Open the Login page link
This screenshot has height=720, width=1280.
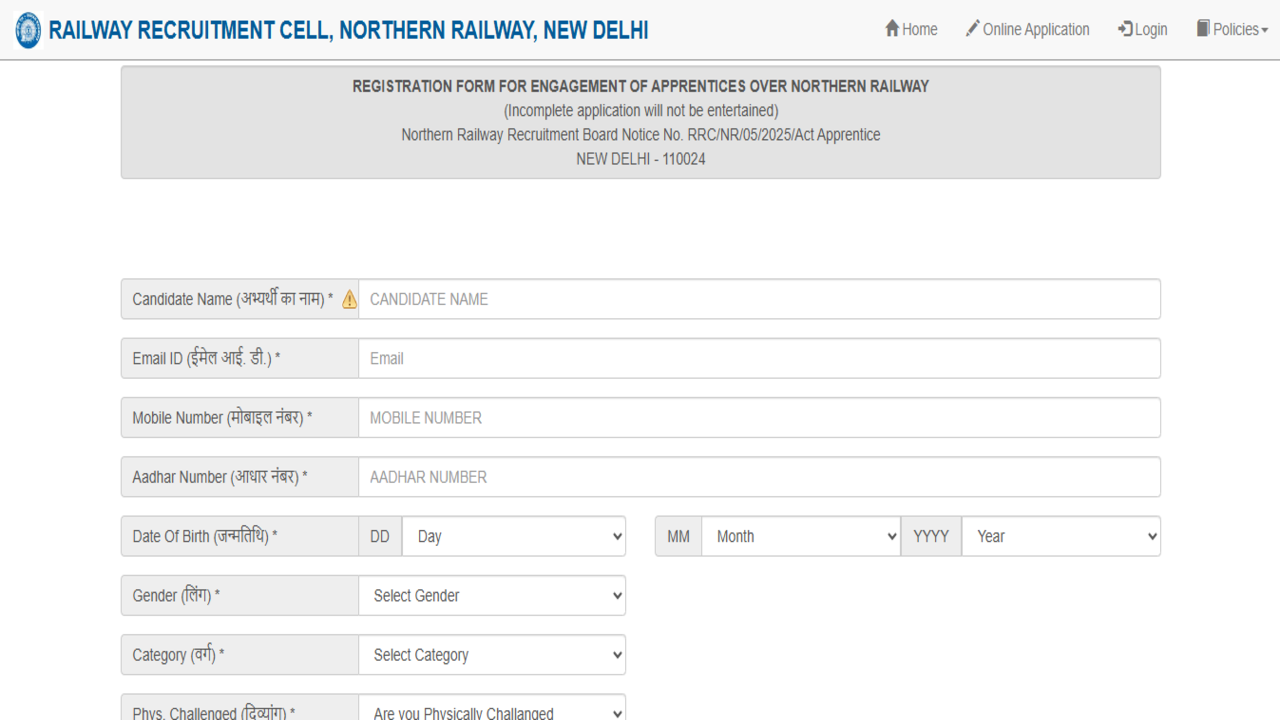[x=1151, y=29]
